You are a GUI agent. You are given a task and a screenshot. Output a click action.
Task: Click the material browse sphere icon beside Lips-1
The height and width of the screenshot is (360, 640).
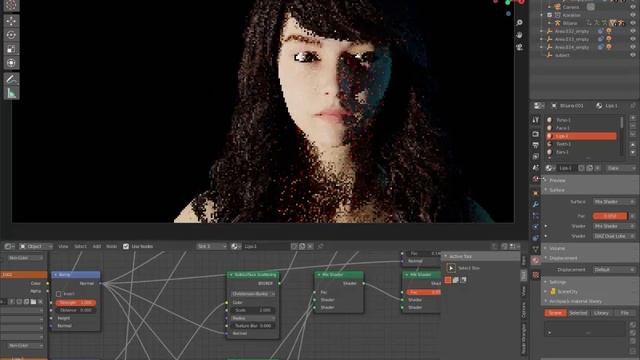point(550,168)
